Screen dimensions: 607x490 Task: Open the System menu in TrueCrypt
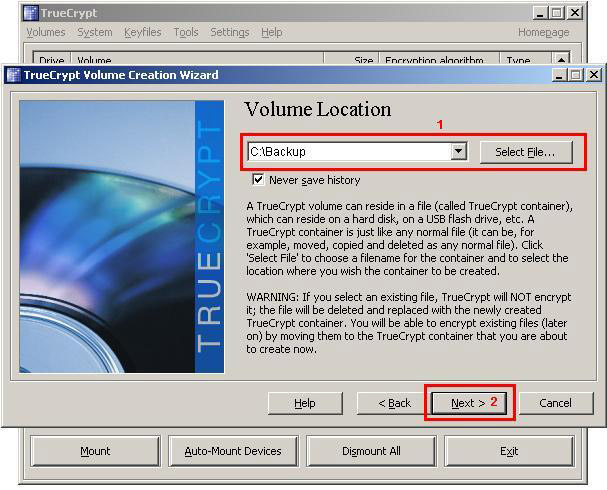click(95, 33)
